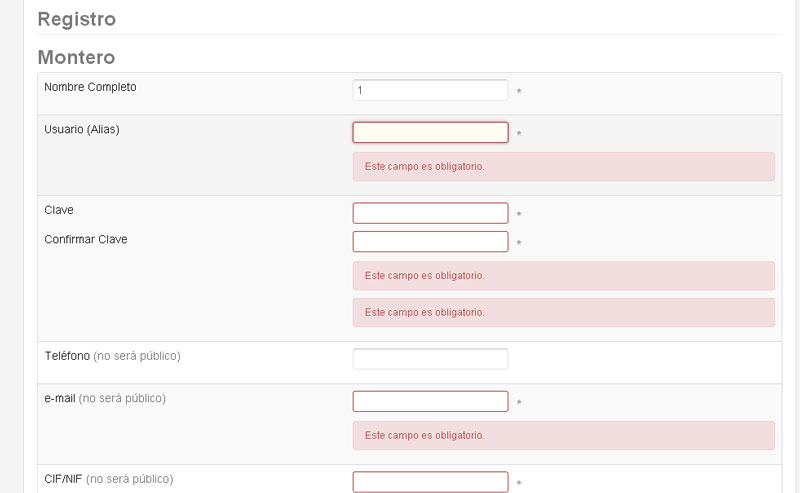The width and height of the screenshot is (800, 493).
Task: Click the asterisk next to CIF/NIF field
Action: point(519,483)
